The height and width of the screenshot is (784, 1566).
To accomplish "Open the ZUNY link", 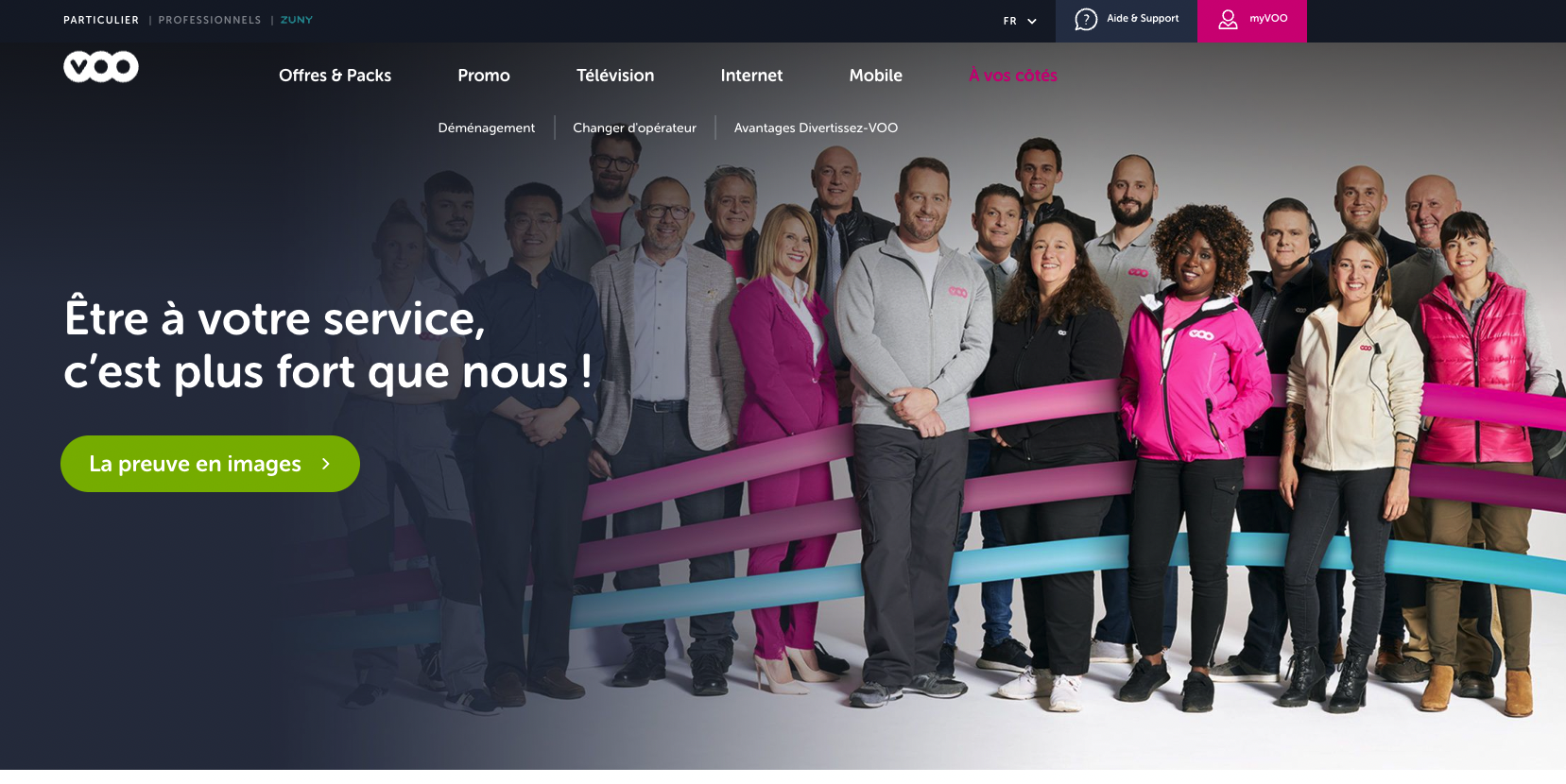I will (x=297, y=20).
